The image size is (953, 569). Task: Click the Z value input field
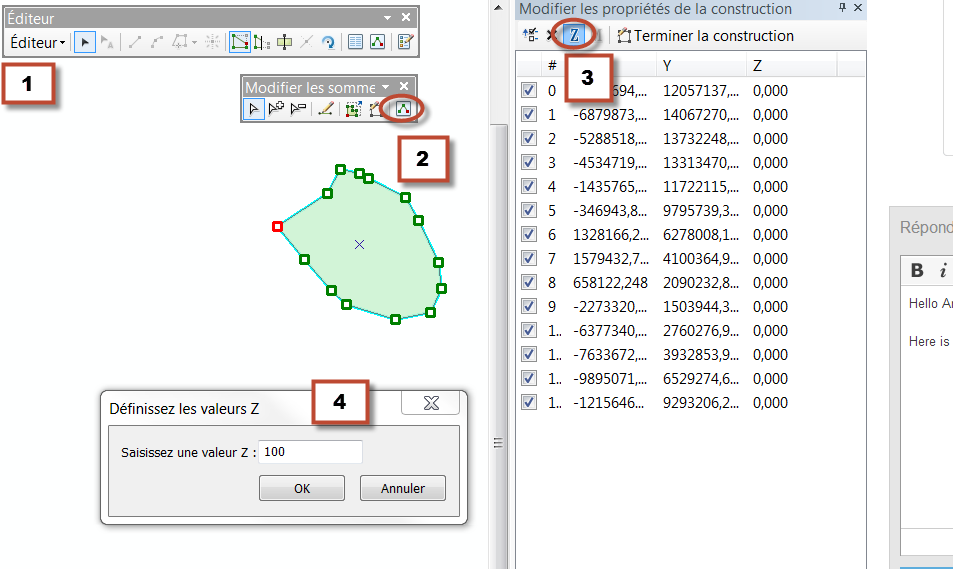click(x=311, y=452)
